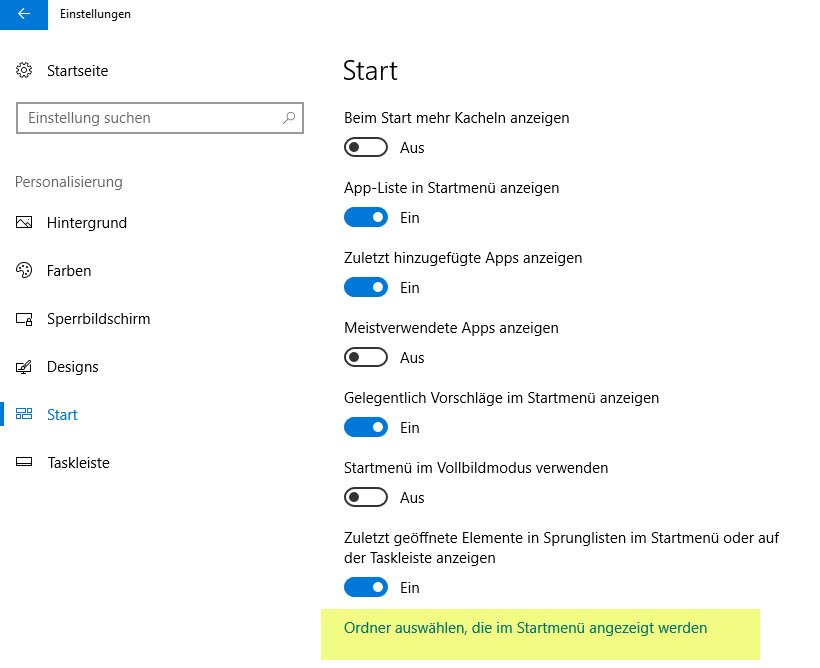820x668 pixels.
Task: Click the Designs brush icon
Action: (25, 367)
